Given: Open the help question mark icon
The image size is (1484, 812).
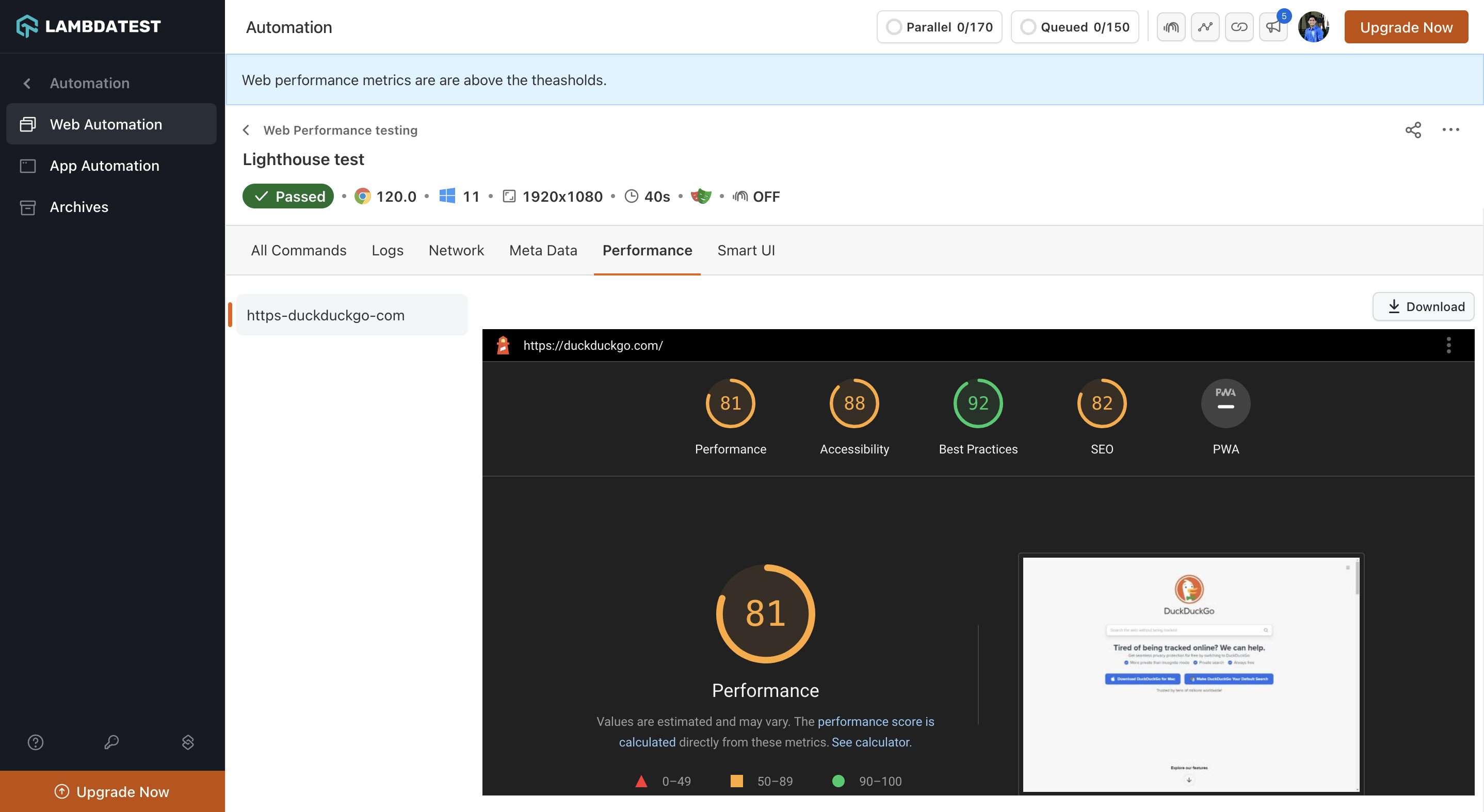Looking at the screenshot, I should pyautogui.click(x=36, y=742).
